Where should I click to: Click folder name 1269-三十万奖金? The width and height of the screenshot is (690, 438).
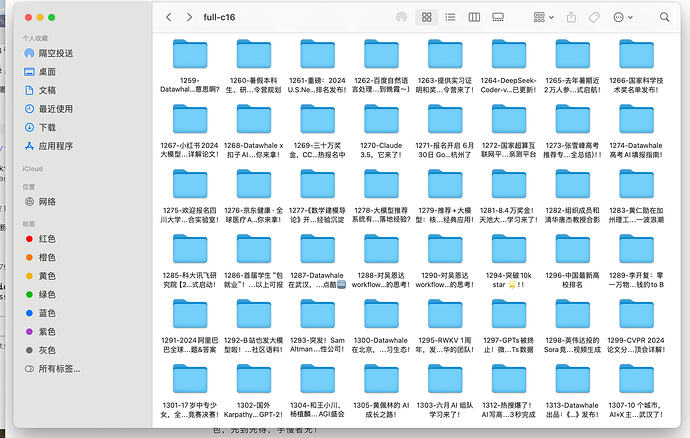pyautogui.click(x=317, y=150)
